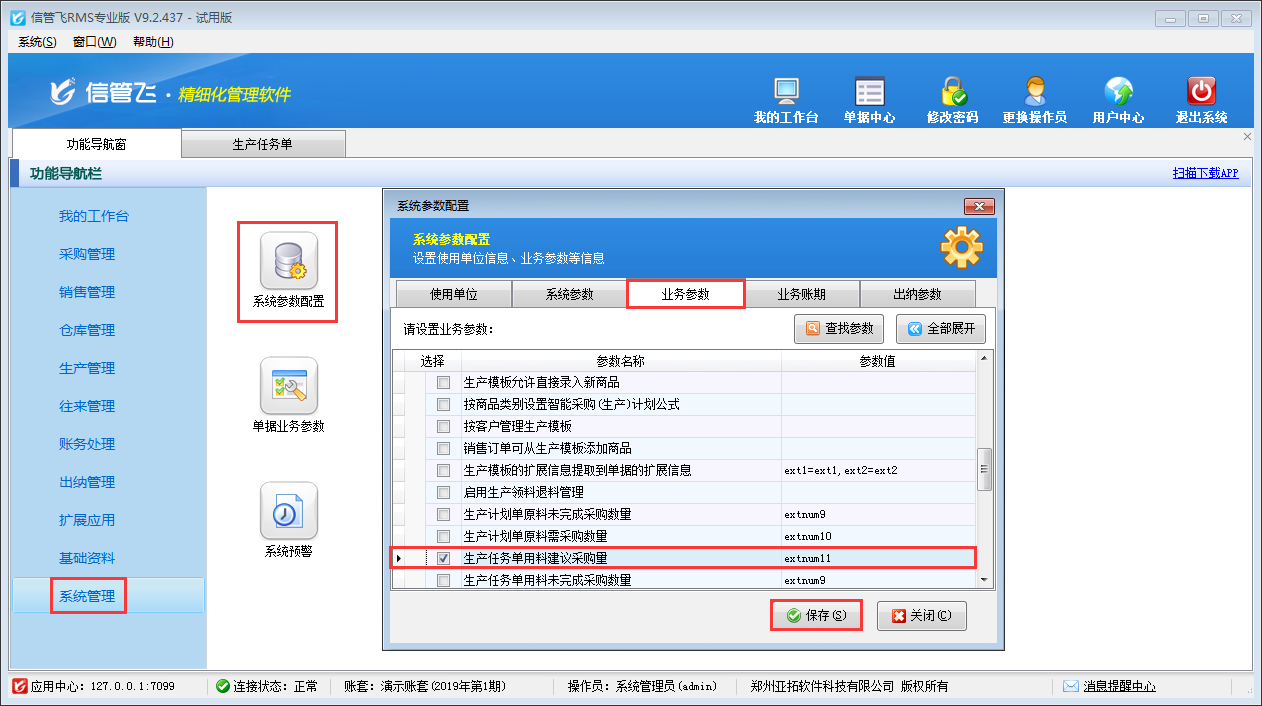This screenshot has height=706, width=1262.
Task: Check 按客户管理生产模板 checkbox
Action: pos(444,426)
